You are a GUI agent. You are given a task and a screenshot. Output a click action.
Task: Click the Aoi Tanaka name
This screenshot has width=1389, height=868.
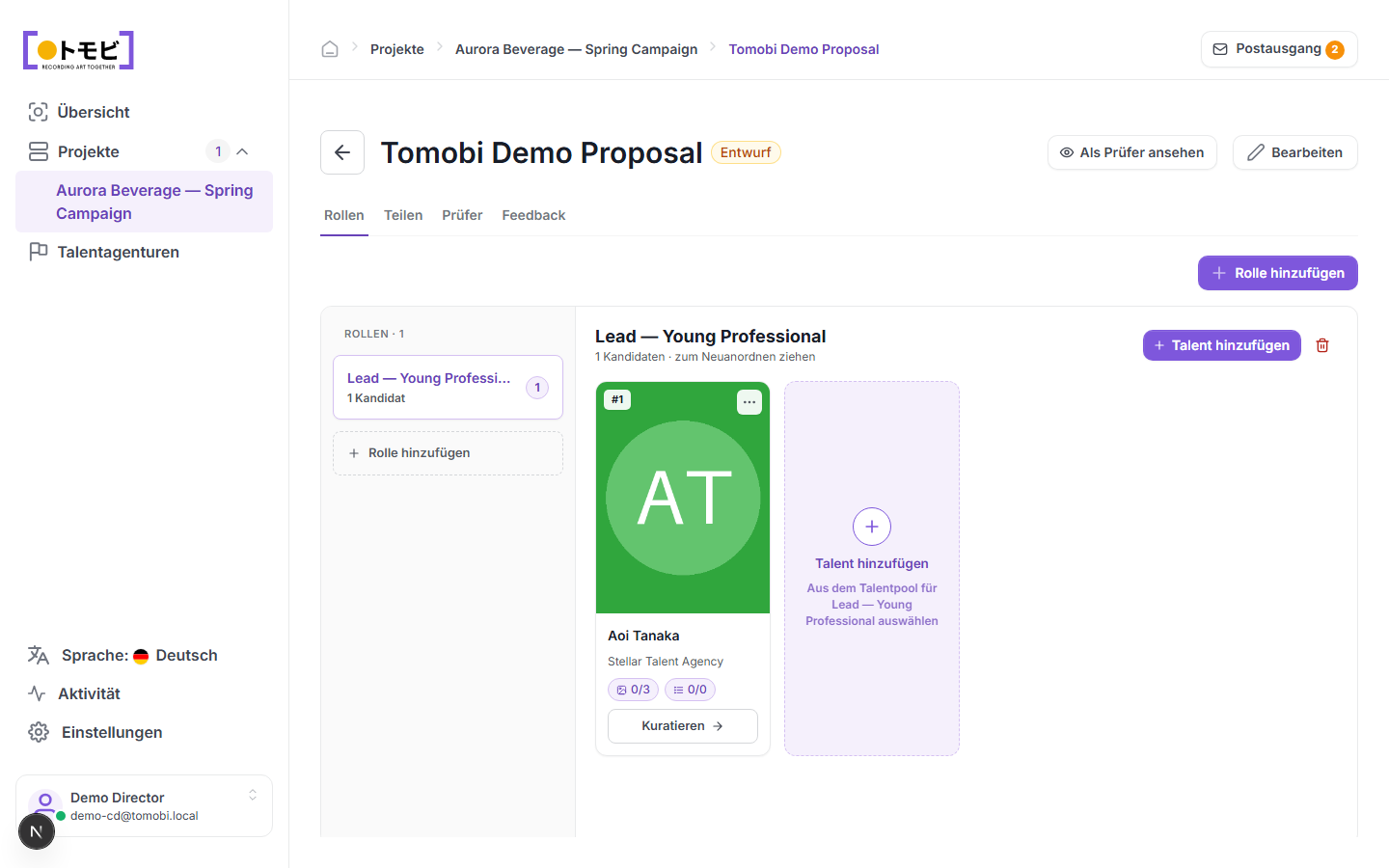pos(643,636)
